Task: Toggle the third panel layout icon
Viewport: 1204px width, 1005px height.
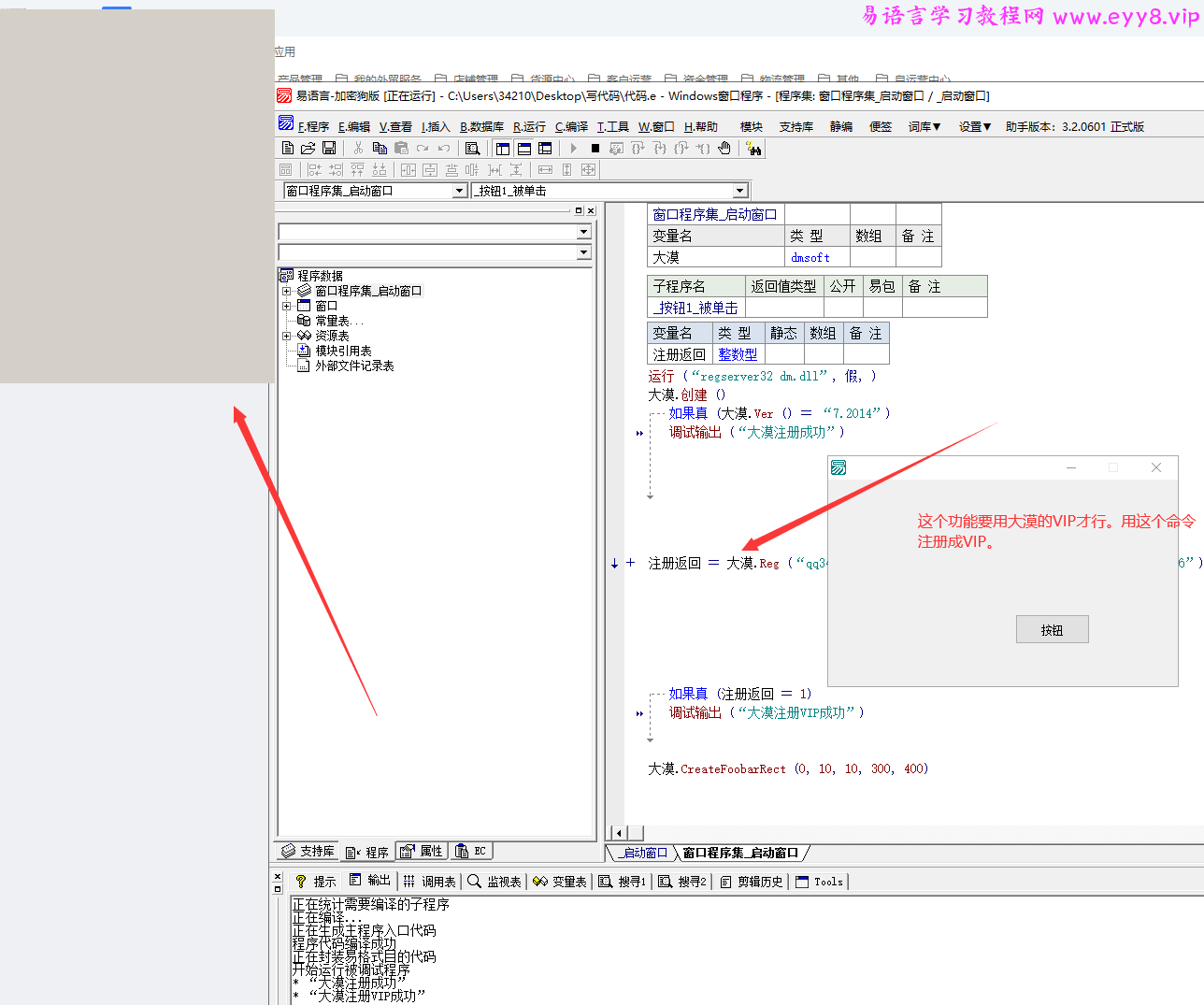Action: coord(545,148)
